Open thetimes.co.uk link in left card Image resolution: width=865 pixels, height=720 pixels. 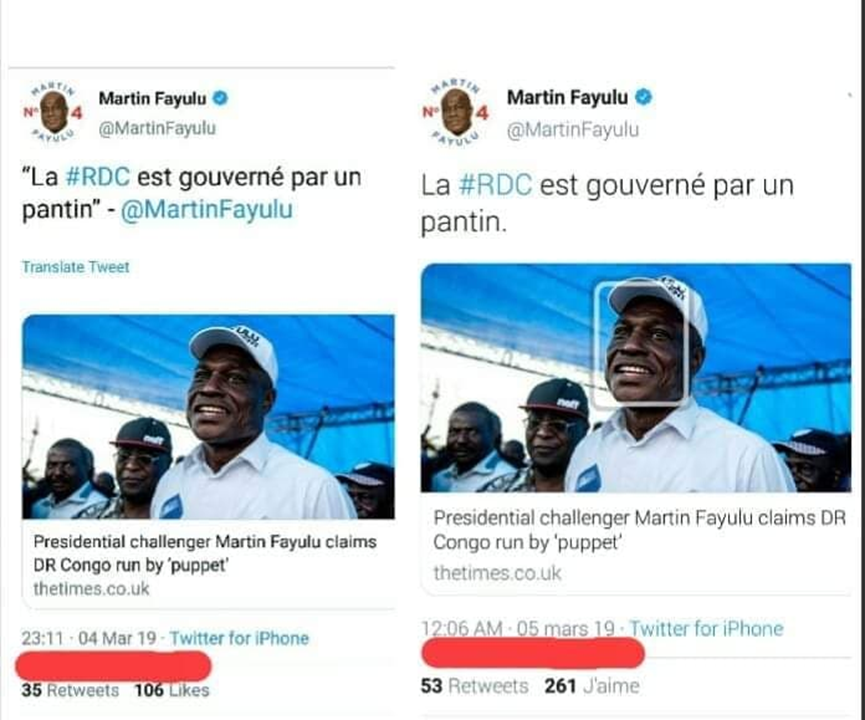point(91,589)
